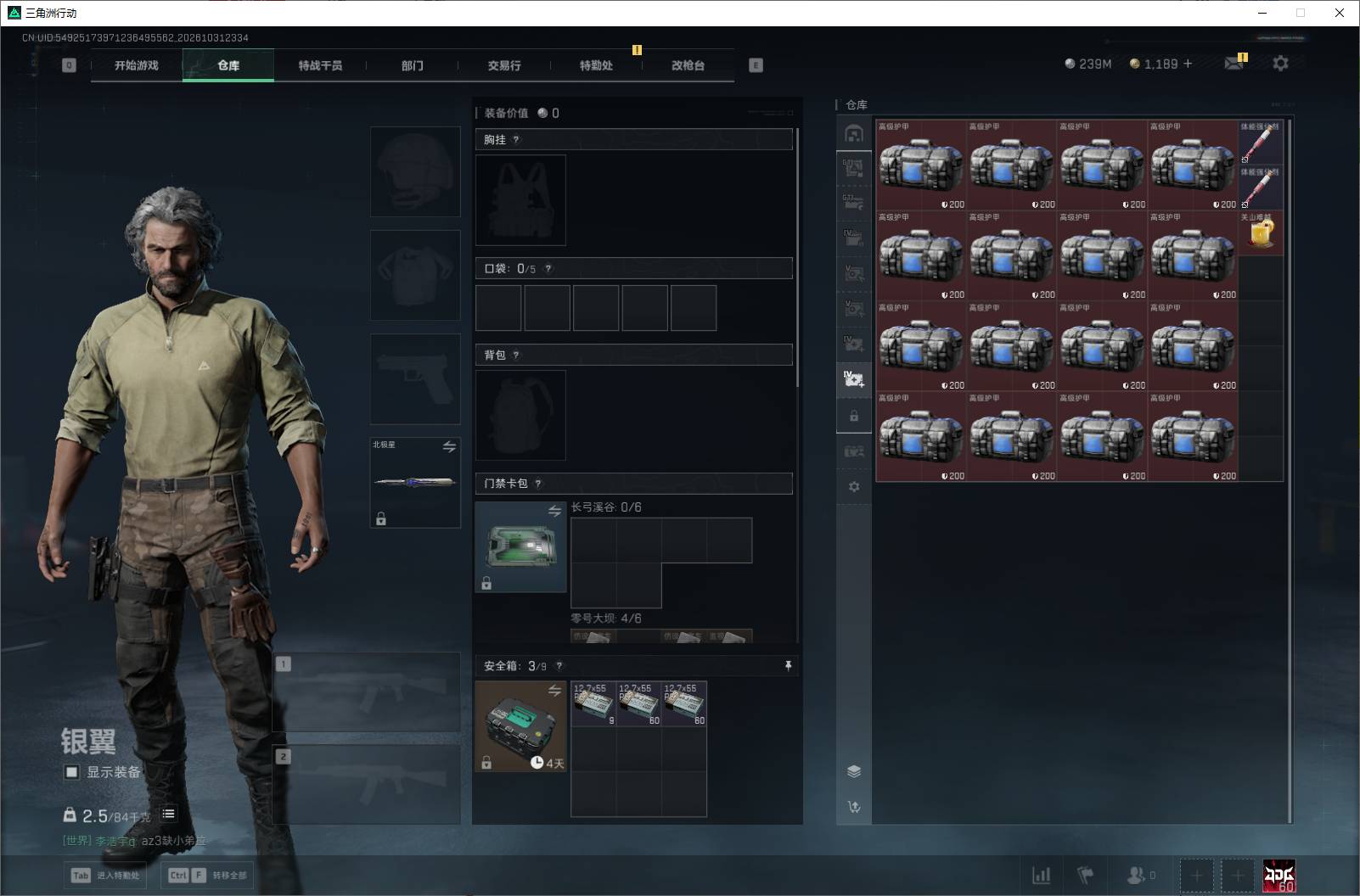Click the stack items layers icon
The image size is (1360, 896).
[854, 771]
